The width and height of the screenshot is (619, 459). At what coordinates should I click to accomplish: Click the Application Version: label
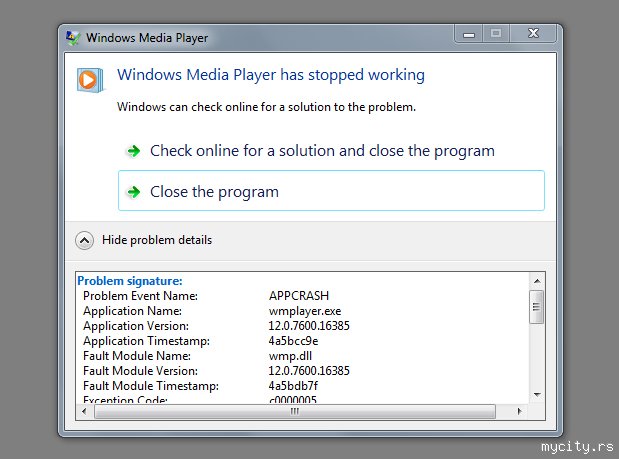point(136,326)
